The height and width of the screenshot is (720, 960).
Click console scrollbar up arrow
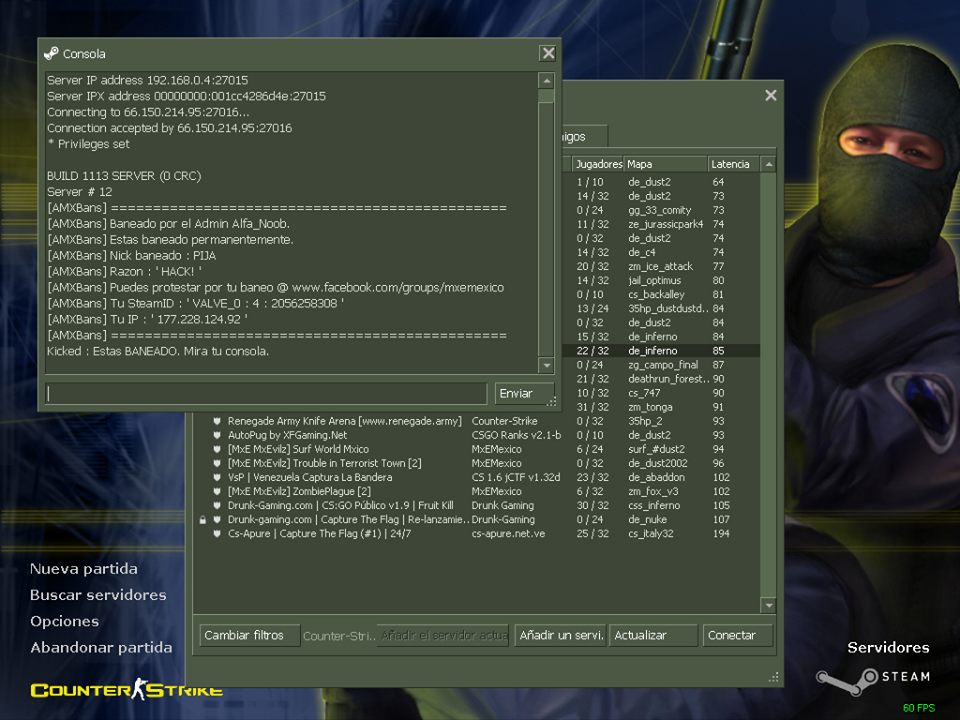pyautogui.click(x=547, y=81)
